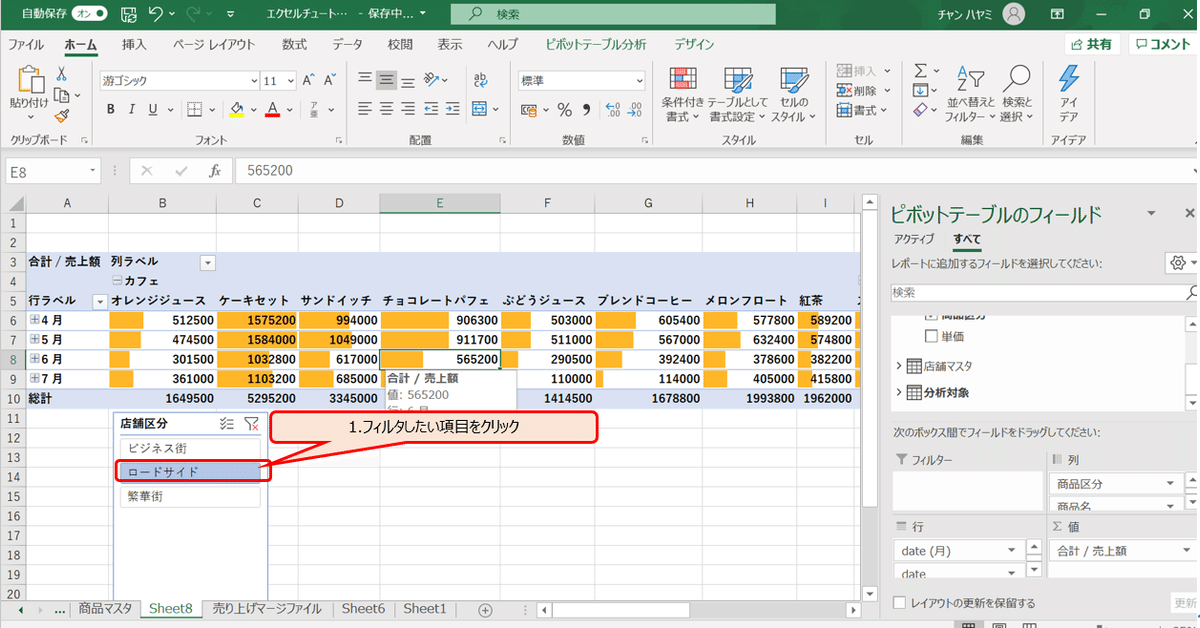Click the Ideas (アイデア) lightning icon
This screenshot has width=1200, height=628.
click(x=1068, y=96)
